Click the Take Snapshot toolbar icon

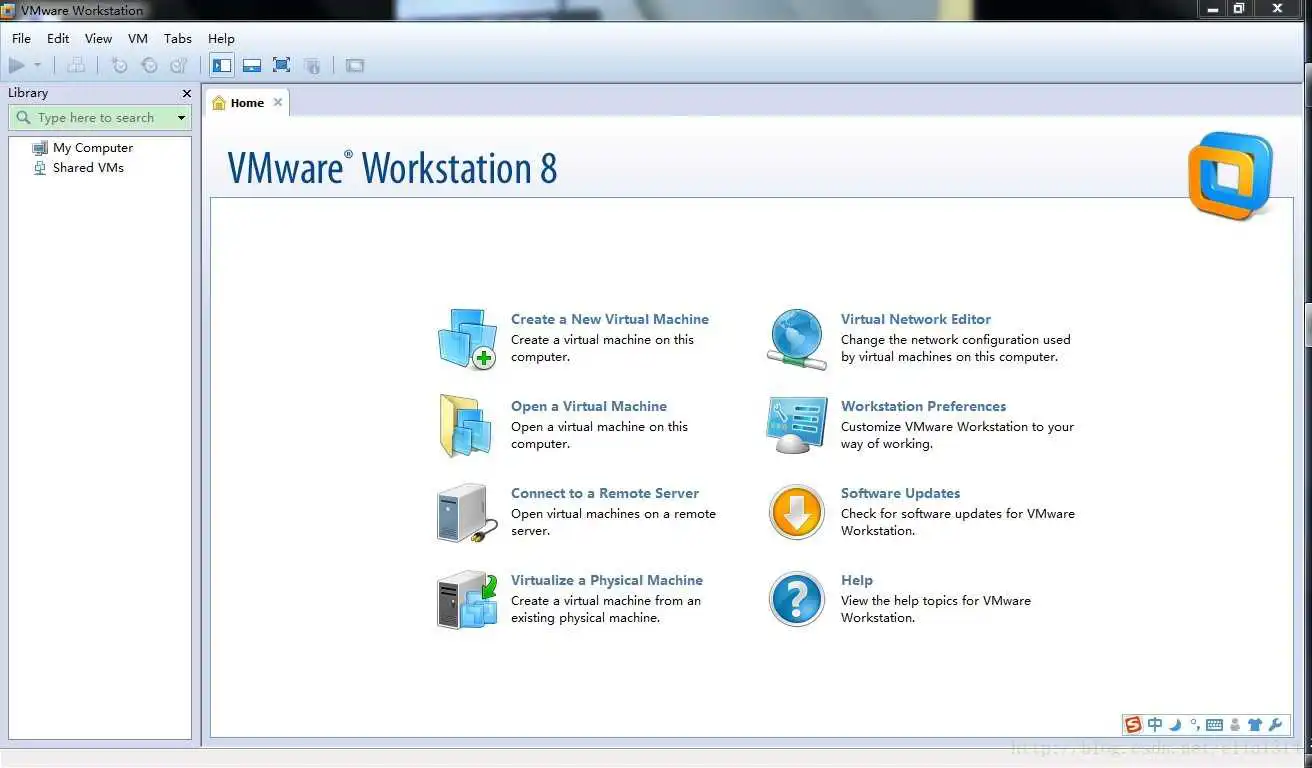tap(119, 66)
